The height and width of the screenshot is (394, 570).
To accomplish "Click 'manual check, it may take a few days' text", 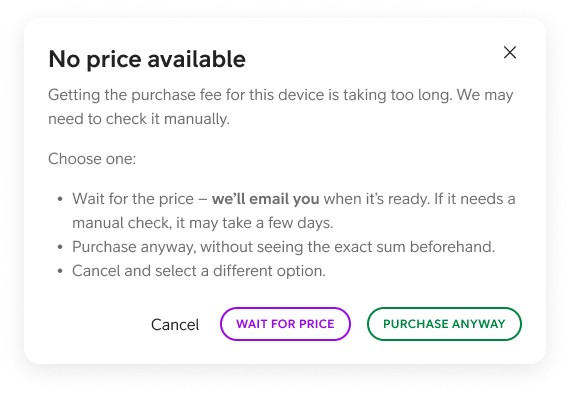I will point(202,223).
